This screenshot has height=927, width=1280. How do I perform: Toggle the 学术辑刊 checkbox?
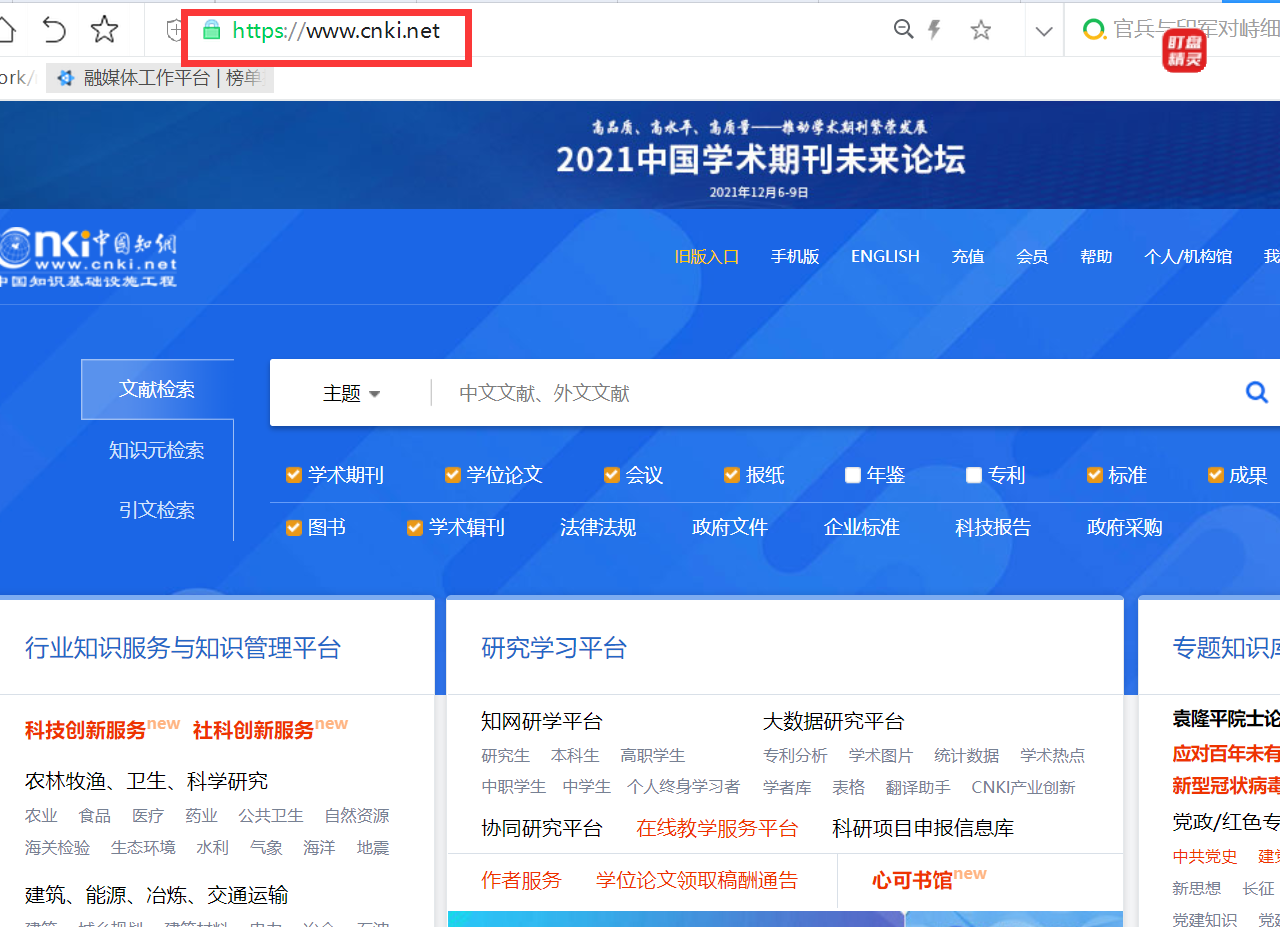pyautogui.click(x=415, y=527)
